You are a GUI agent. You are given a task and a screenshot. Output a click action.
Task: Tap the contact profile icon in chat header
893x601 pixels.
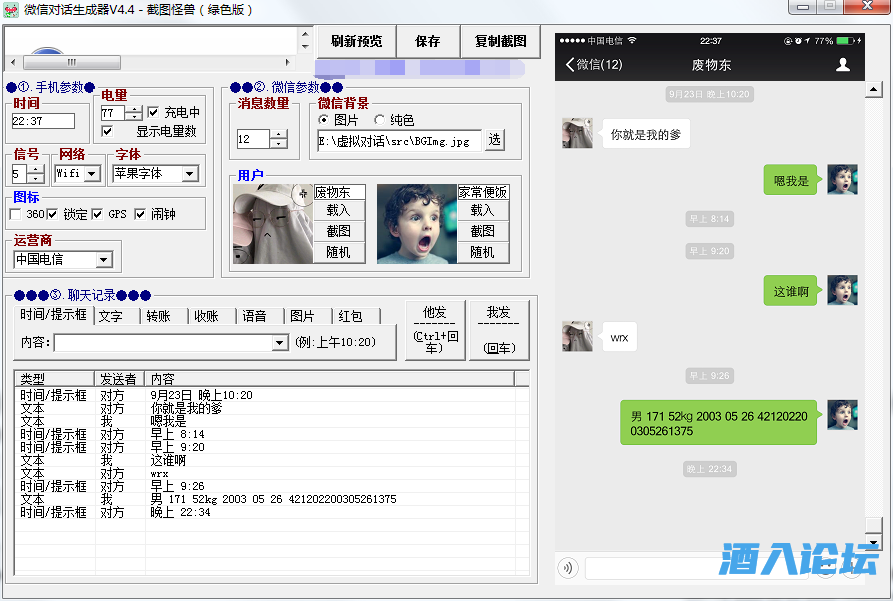[x=843, y=65]
